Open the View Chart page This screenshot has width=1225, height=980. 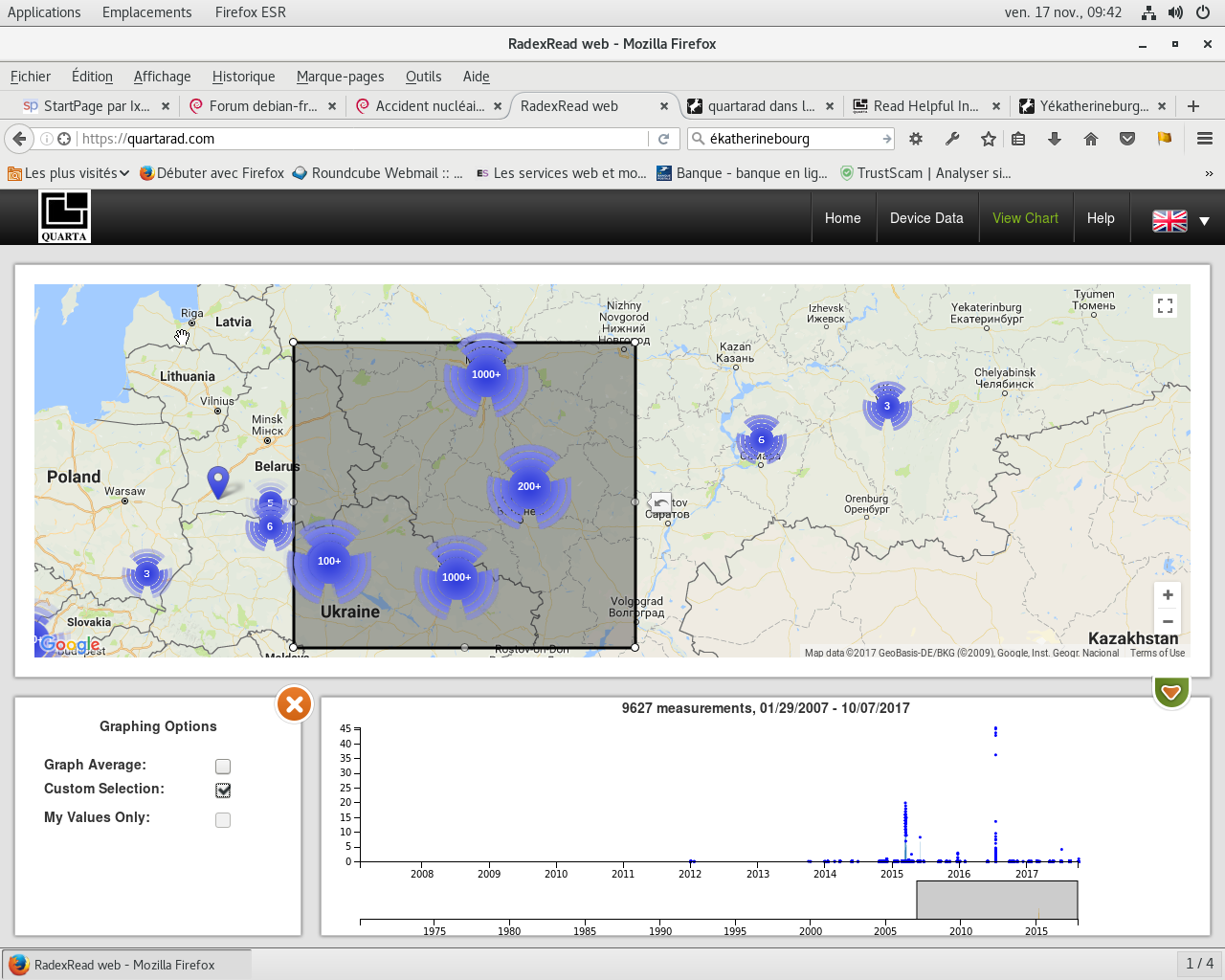coord(1025,218)
